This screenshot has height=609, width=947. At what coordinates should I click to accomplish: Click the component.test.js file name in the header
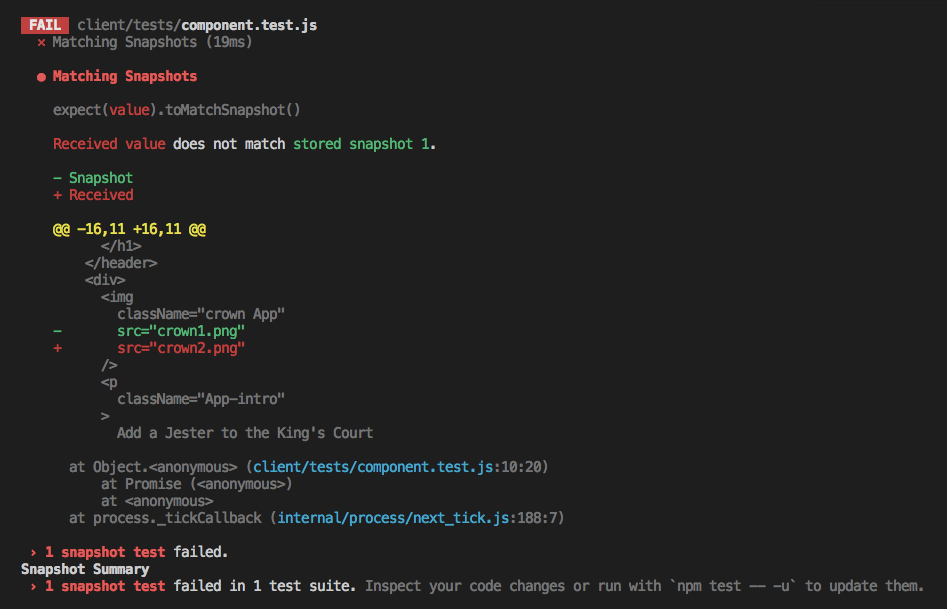coord(249,24)
